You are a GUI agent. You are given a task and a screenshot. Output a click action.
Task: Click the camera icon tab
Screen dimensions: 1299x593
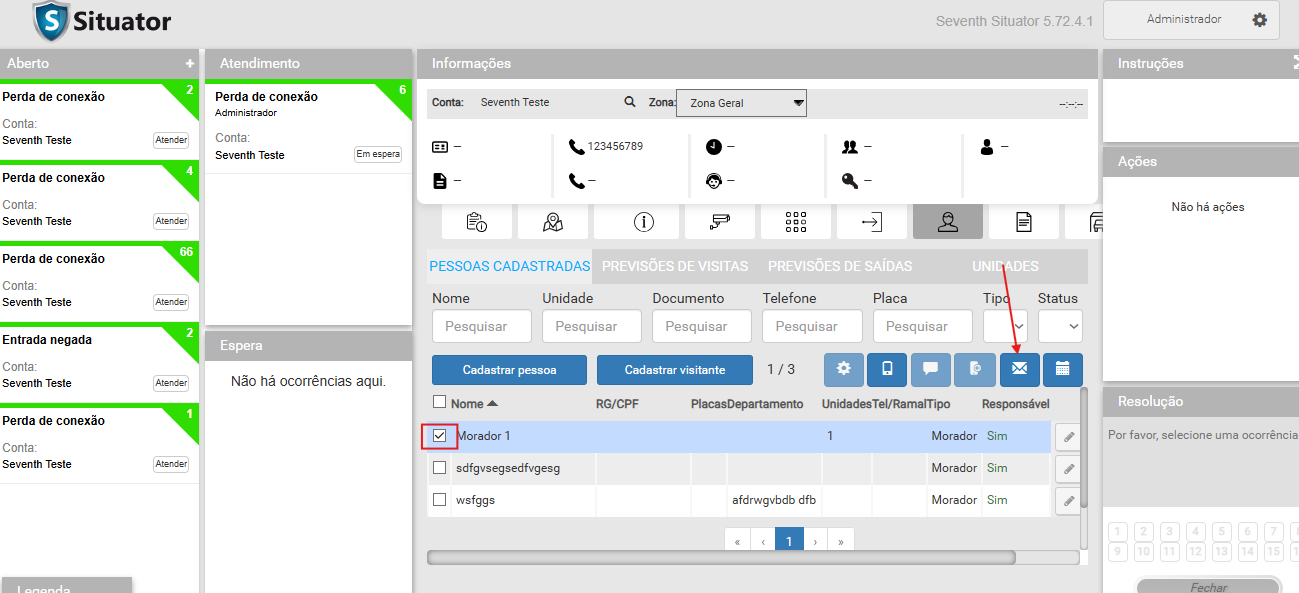pyautogui.click(x=718, y=222)
